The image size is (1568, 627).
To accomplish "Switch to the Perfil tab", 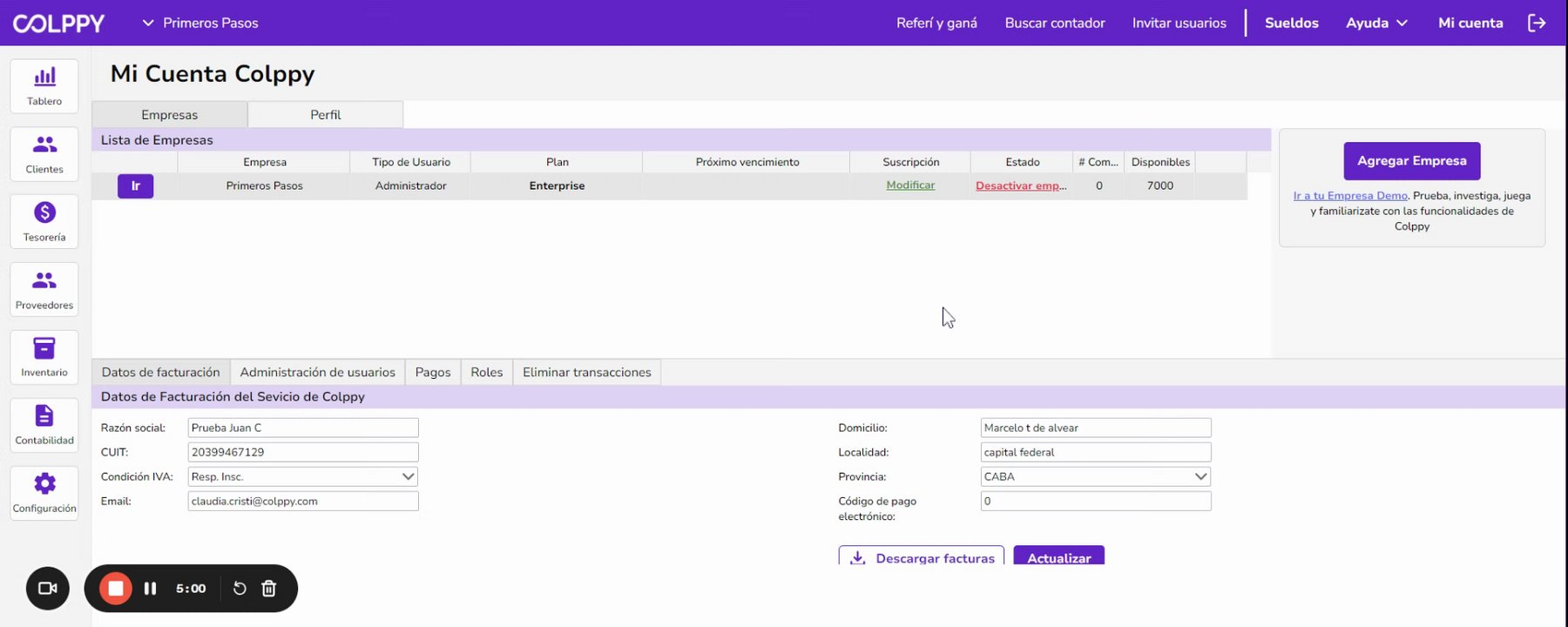I will click(326, 115).
